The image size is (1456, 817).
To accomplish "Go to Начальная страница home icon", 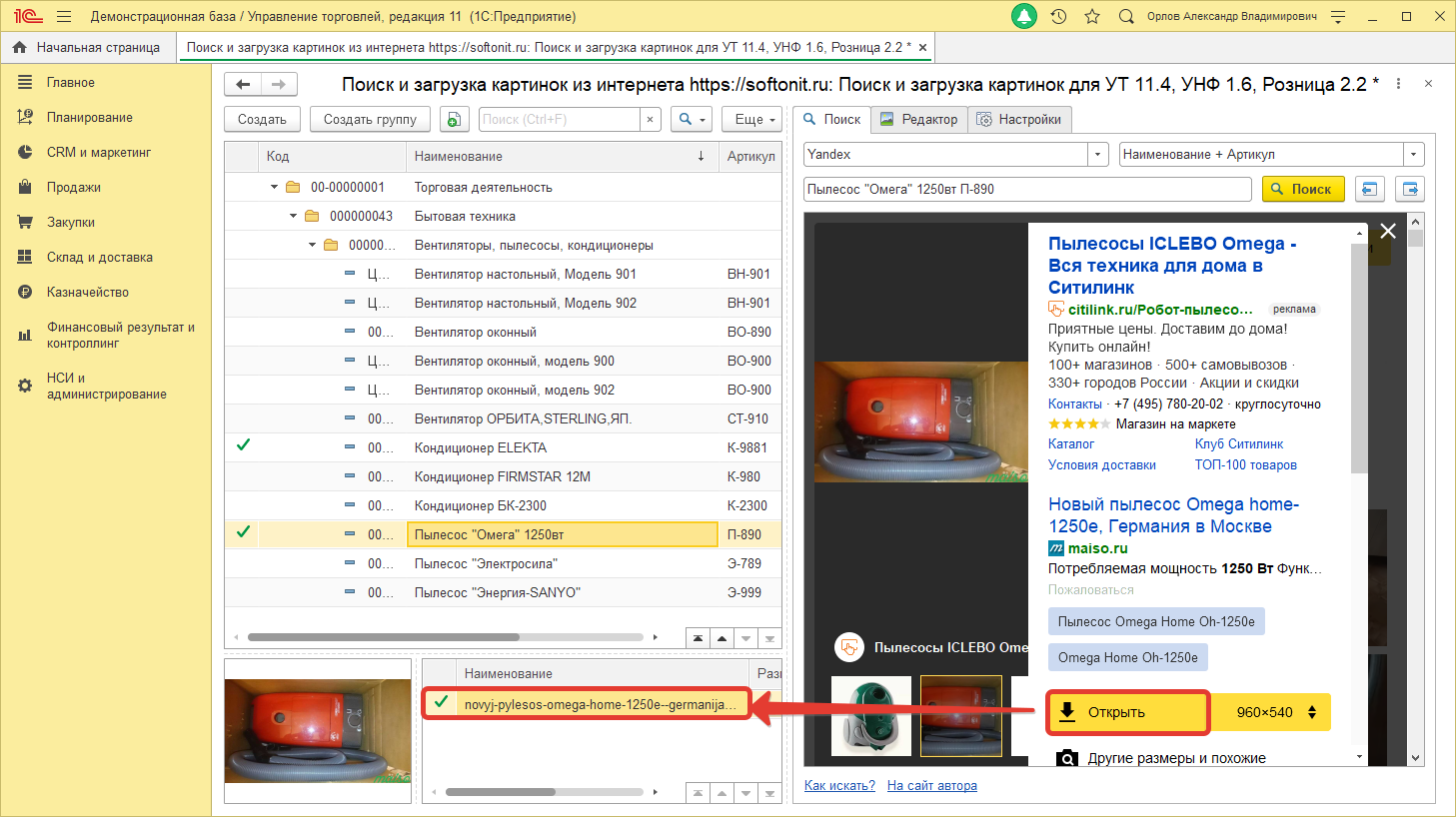I will pos(19,47).
